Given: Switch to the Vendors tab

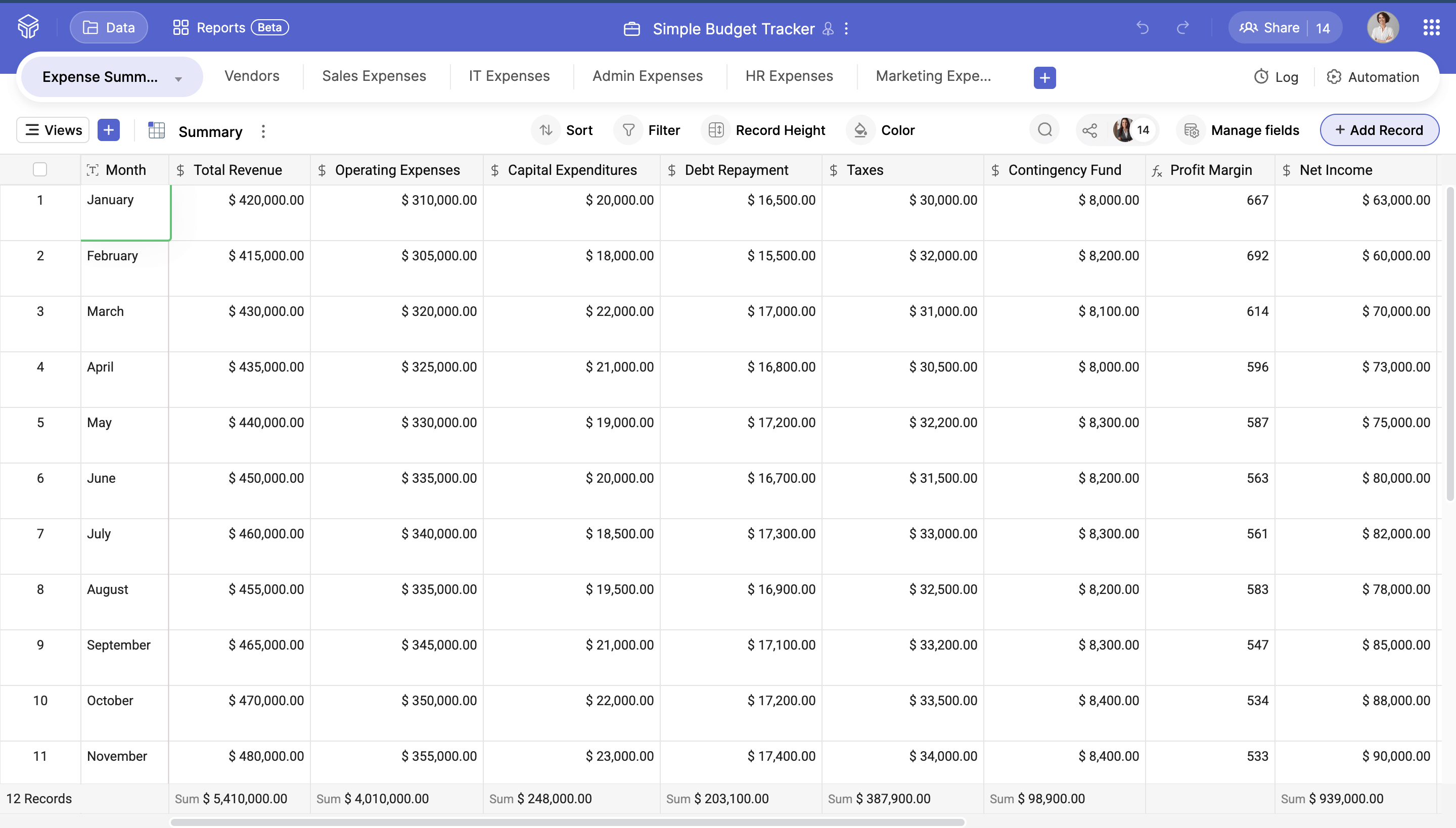Looking at the screenshot, I should point(251,76).
